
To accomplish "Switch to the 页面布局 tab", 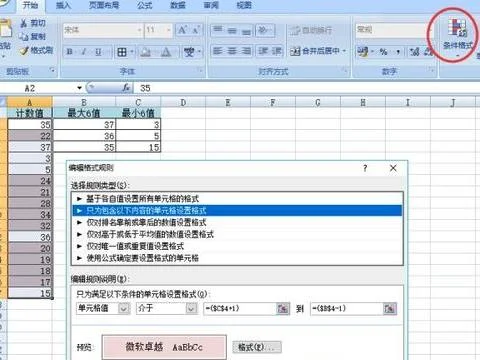I will click(104, 6).
